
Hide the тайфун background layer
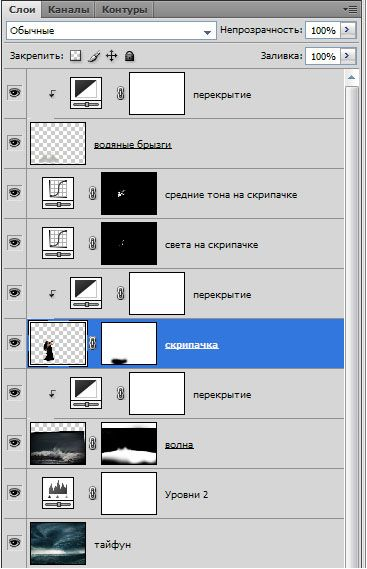point(15,543)
